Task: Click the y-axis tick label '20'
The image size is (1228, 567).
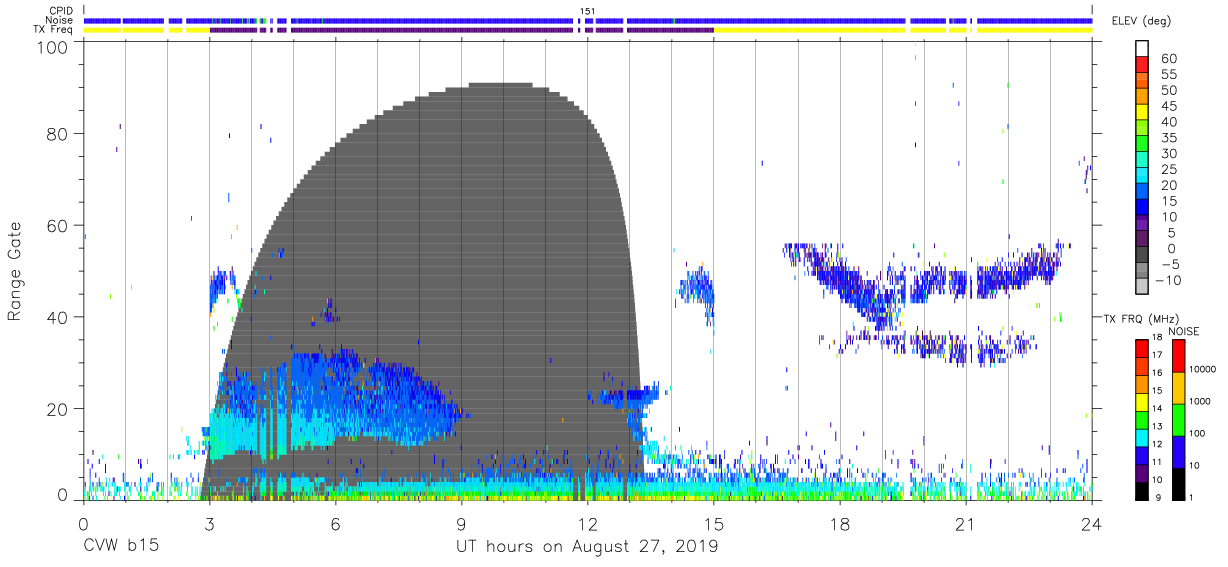Action: click(59, 409)
